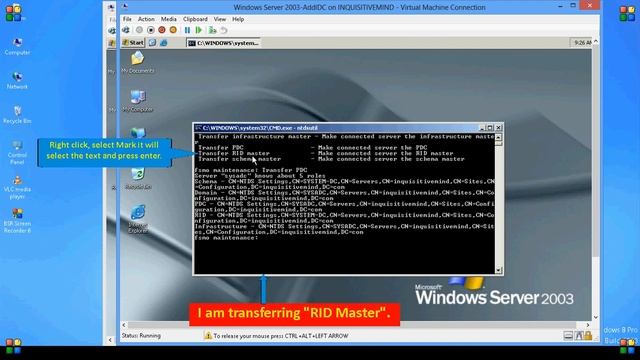The height and width of the screenshot is (360, 640).
Task: Click the Turn Off VM toolbar icon
Action: (x=151, y=30)
